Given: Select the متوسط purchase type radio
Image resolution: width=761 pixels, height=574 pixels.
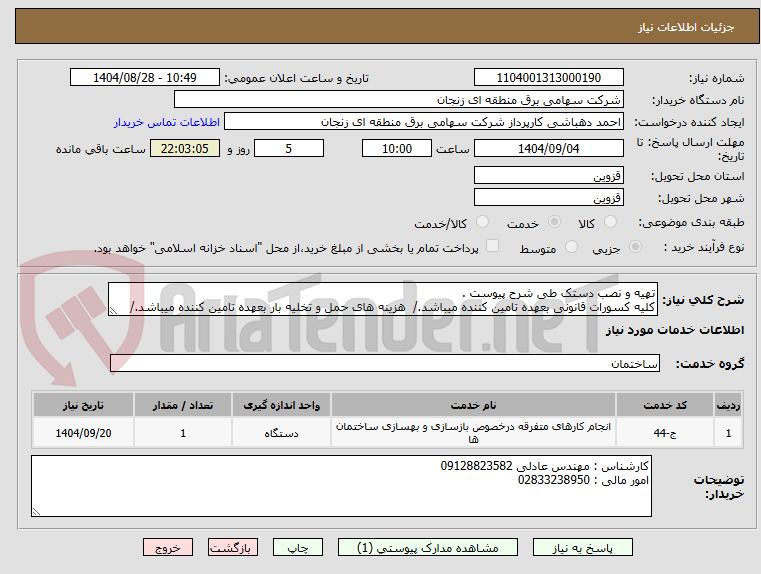Looking at the screenshot, I should (x=572, y=247).
